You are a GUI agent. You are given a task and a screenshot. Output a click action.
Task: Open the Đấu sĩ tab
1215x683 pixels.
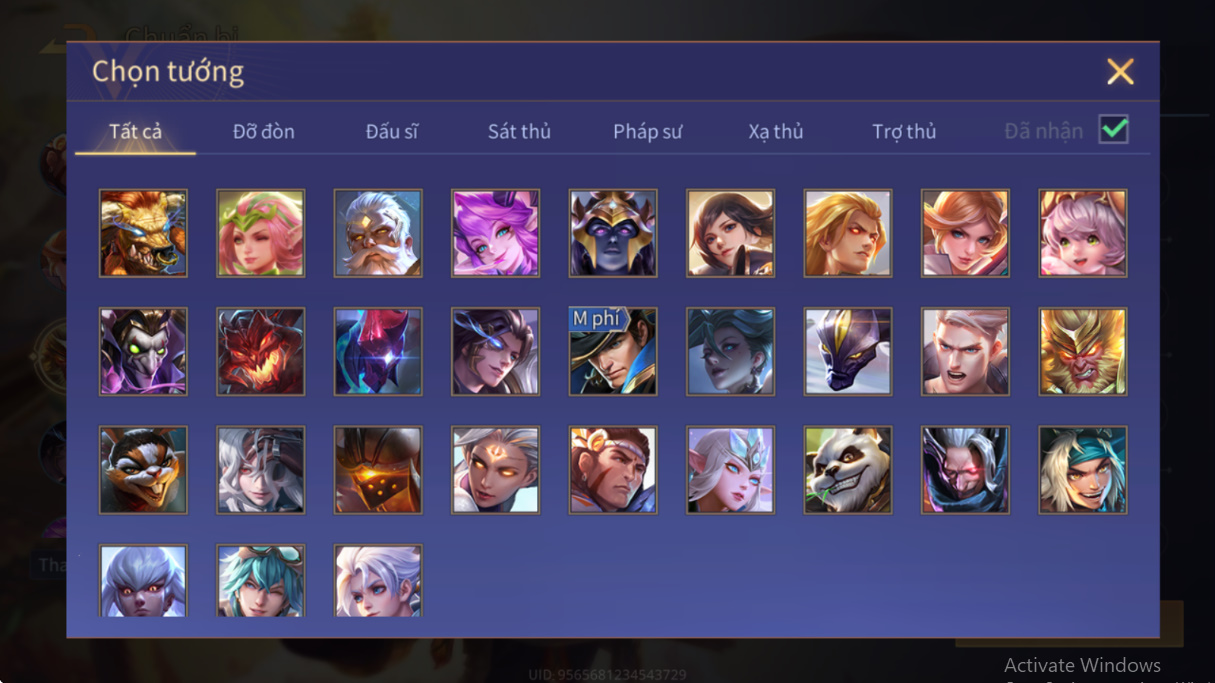(x=392, y=131)
